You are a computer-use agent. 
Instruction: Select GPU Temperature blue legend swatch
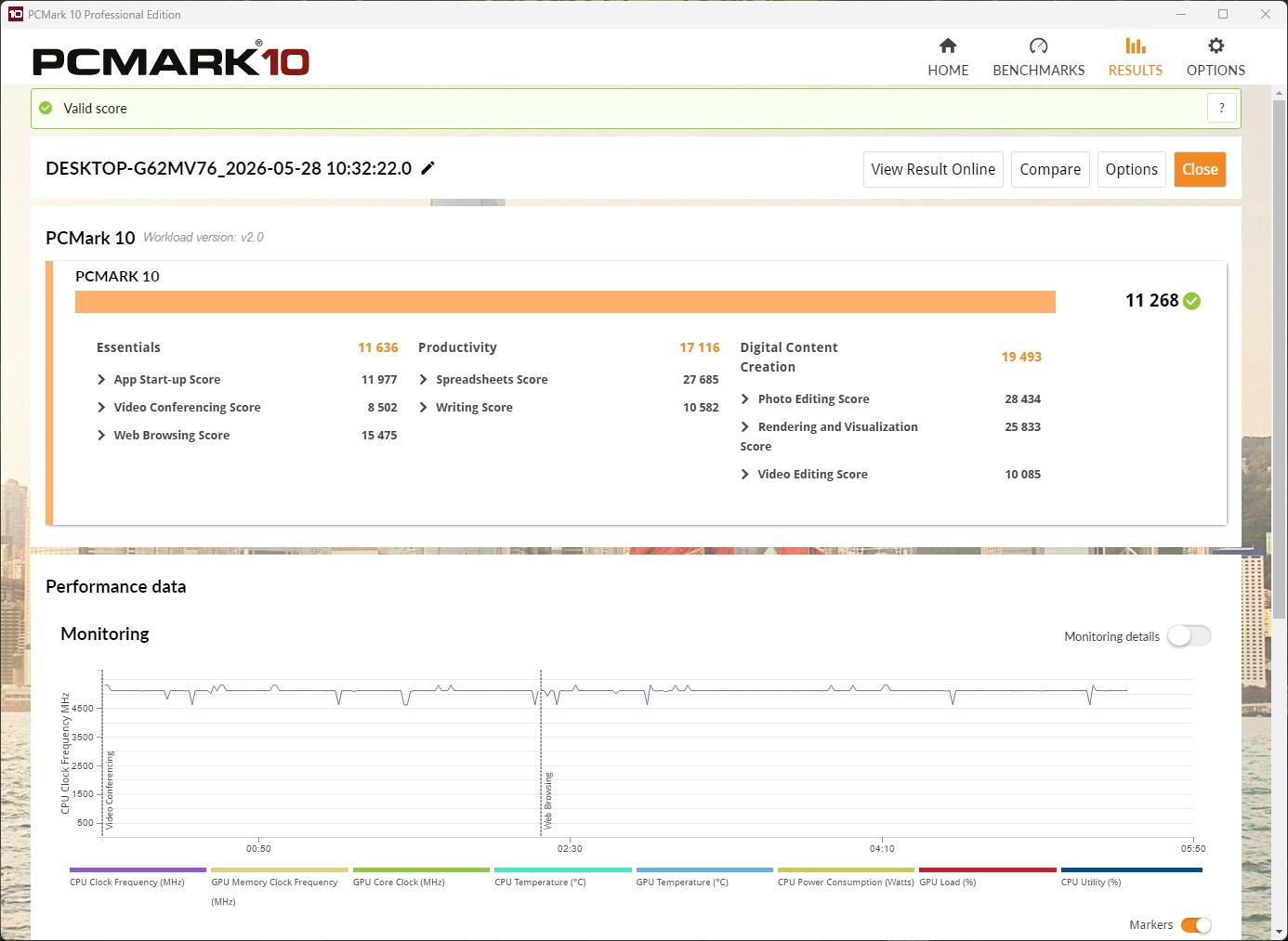(x=704, y=870)
